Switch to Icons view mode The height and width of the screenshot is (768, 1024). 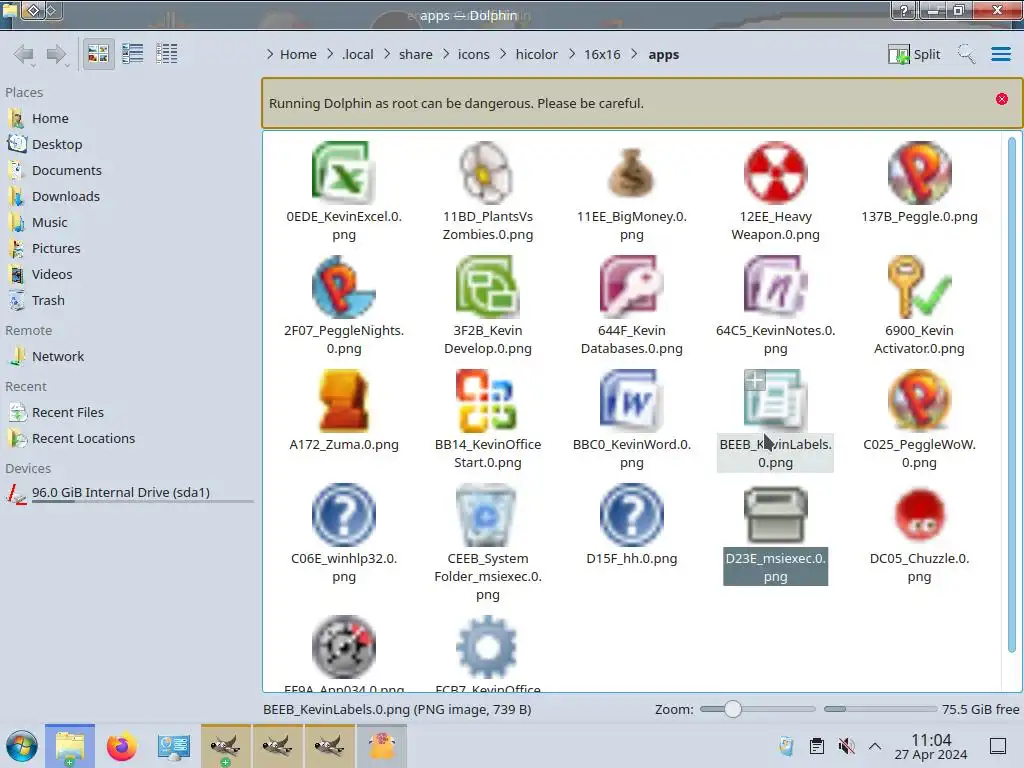pyautogui.click(x=98, y=54)
